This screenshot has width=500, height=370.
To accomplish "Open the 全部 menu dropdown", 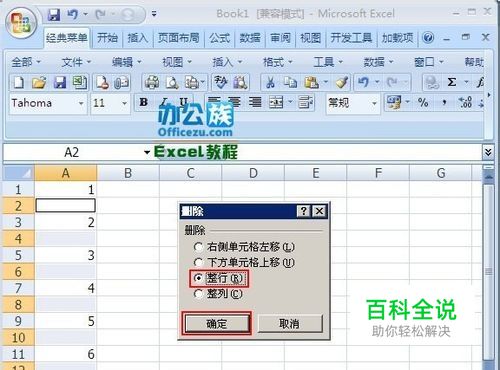I will point(26,62).
